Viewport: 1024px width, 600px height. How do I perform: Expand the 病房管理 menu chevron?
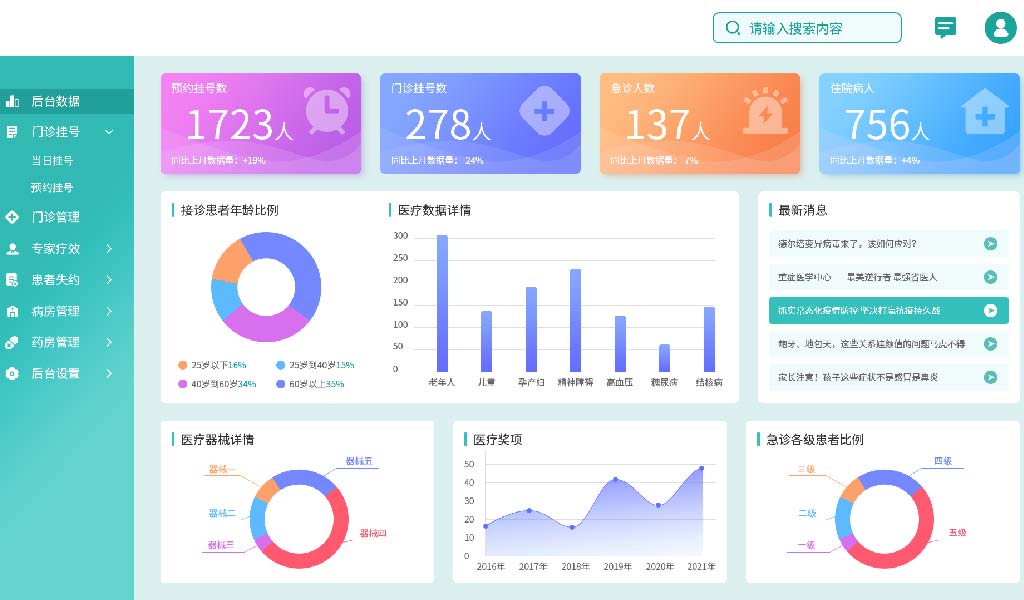tap(109, 311)
